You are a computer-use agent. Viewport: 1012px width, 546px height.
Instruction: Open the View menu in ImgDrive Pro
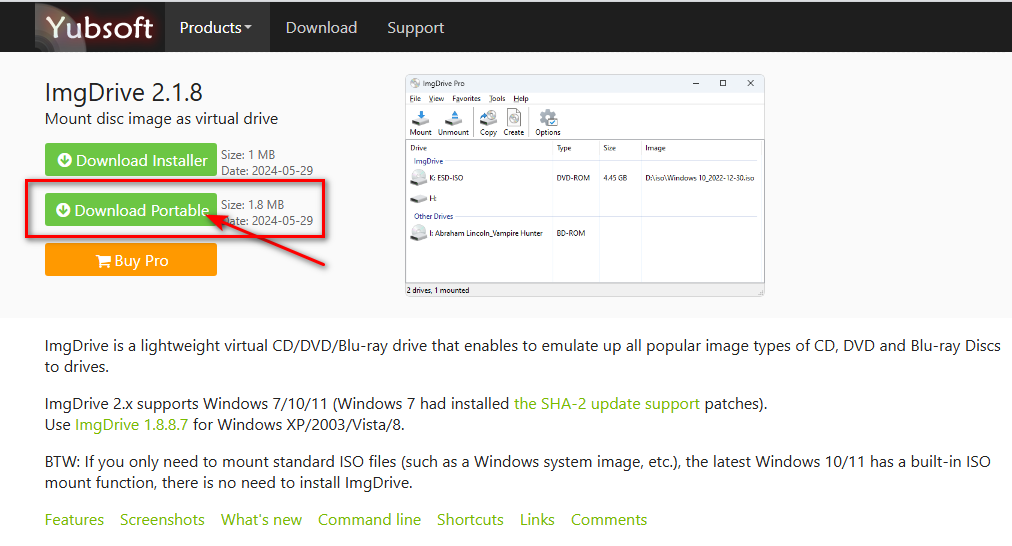[x=436, y=99]
